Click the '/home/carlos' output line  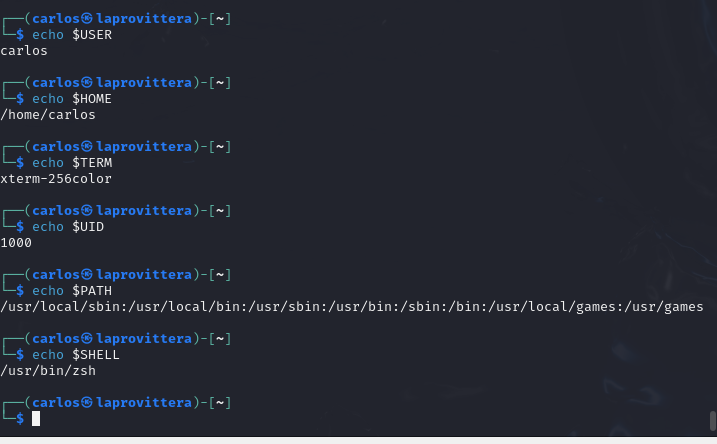[x=48, y=115]
